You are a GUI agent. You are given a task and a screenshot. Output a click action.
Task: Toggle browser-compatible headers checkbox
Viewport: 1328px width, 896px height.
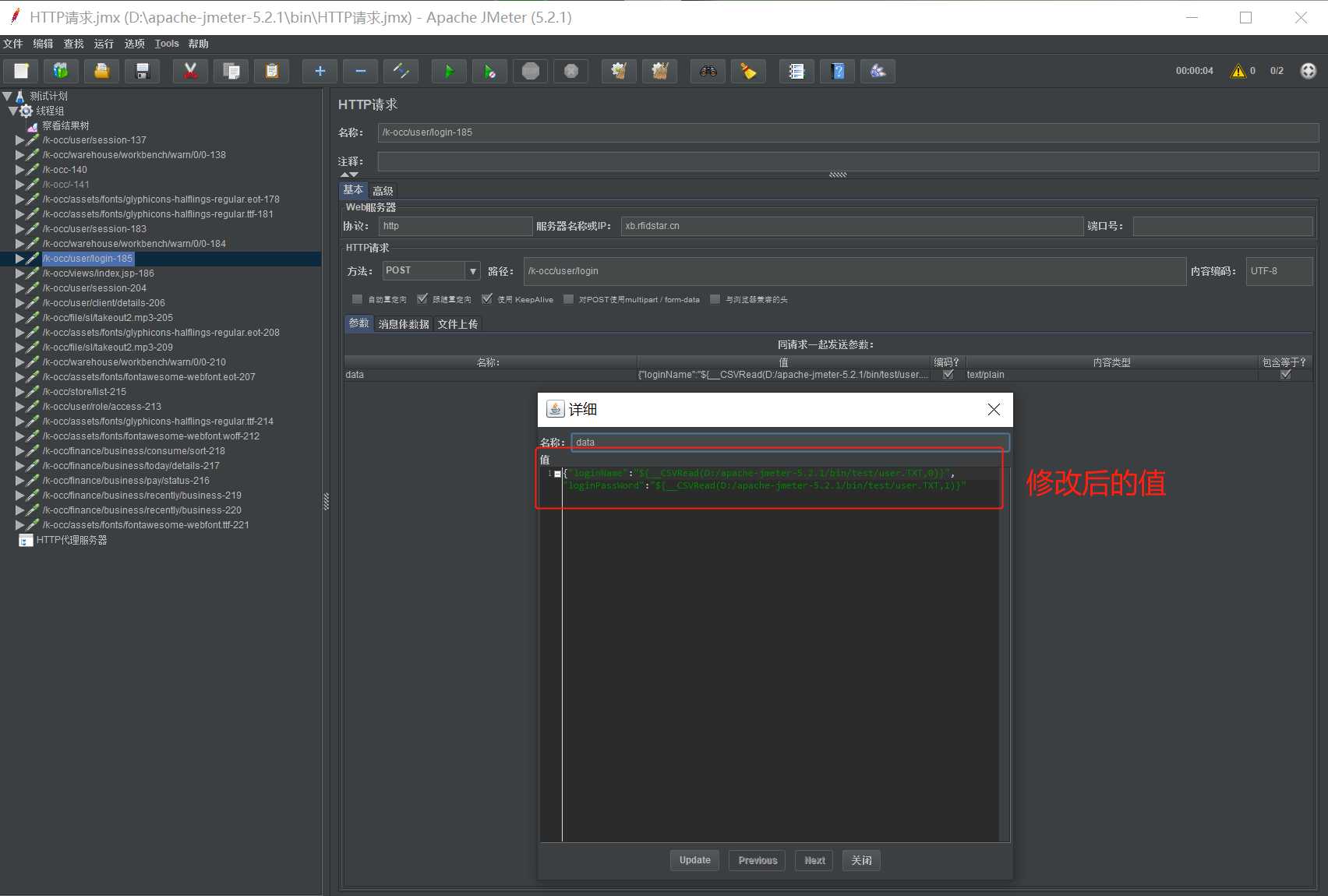(x=715, y=299)
